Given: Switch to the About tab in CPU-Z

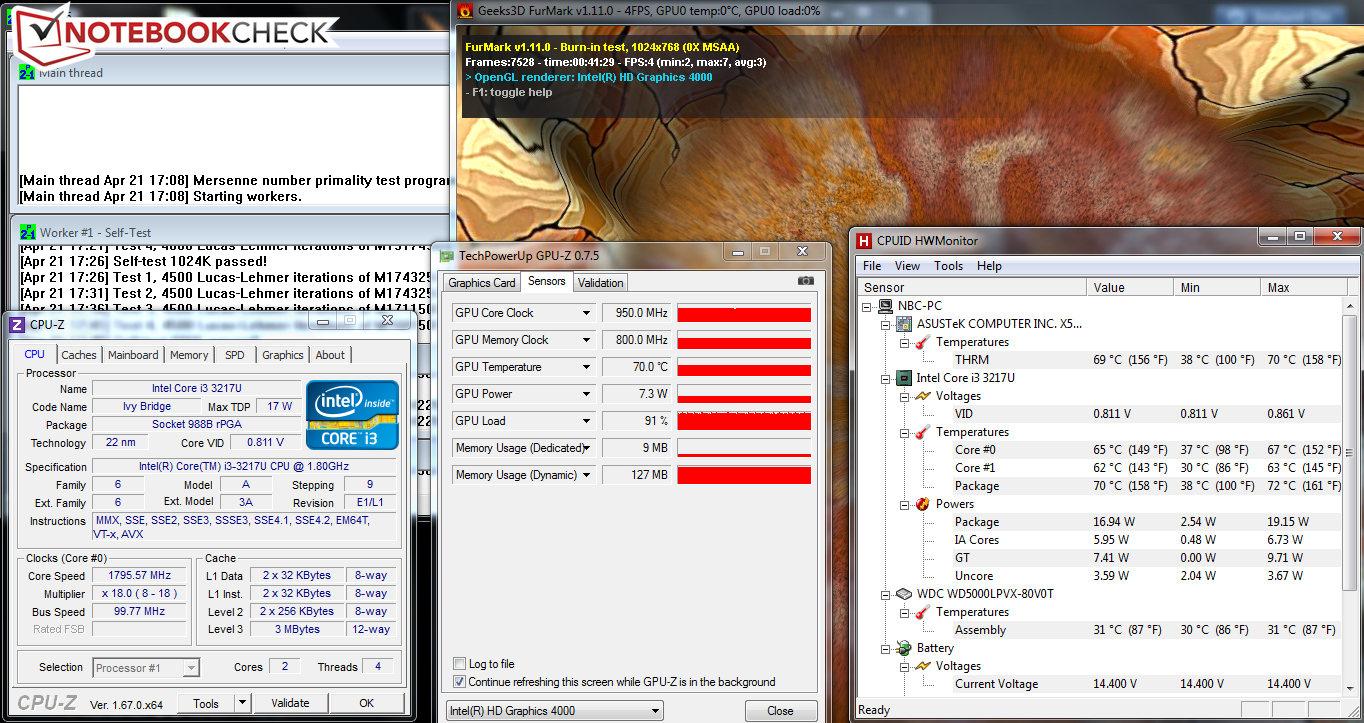Looking at the screenshot, I should [x=330, y=355].
